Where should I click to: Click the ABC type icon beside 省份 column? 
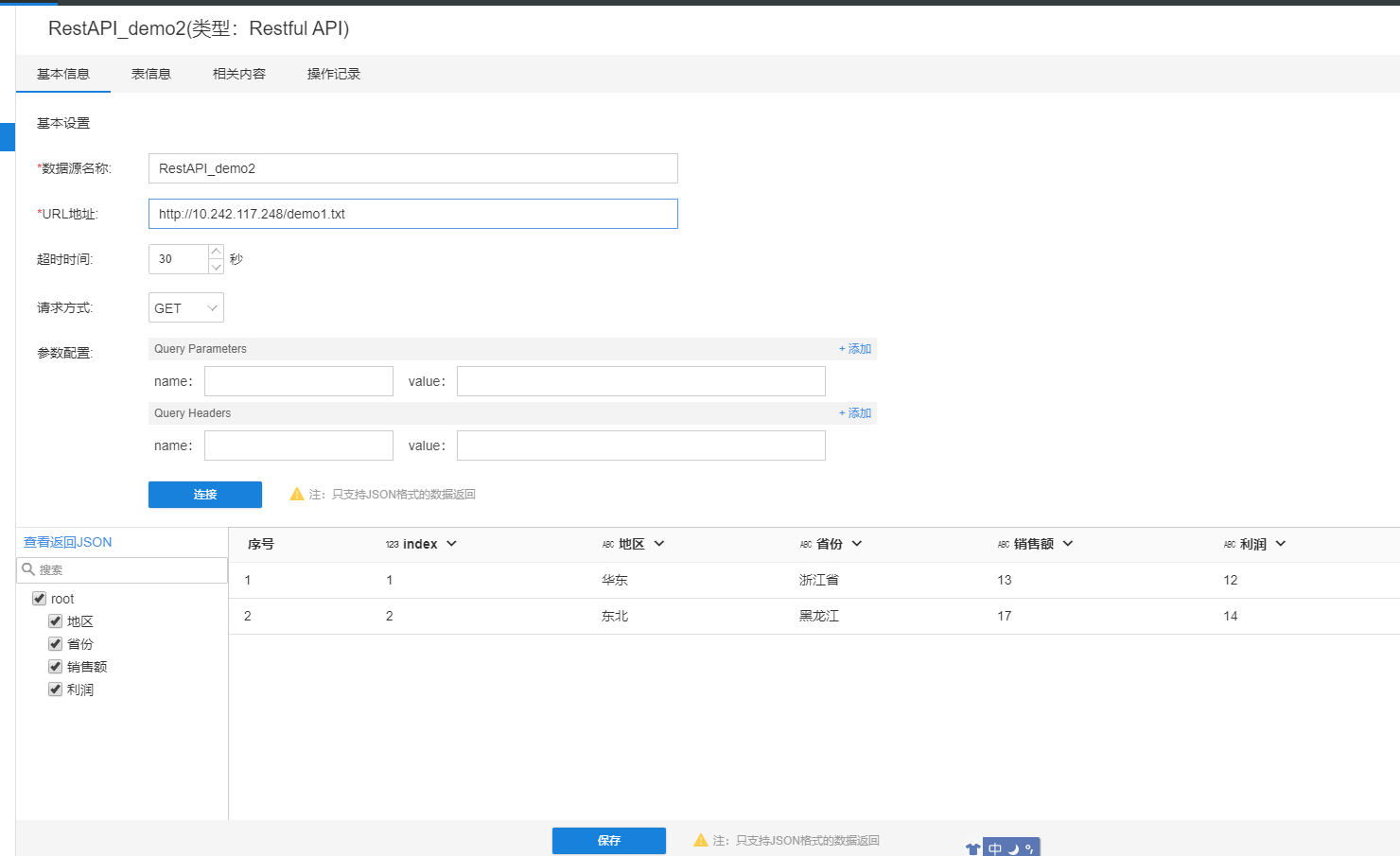(806, 545)
